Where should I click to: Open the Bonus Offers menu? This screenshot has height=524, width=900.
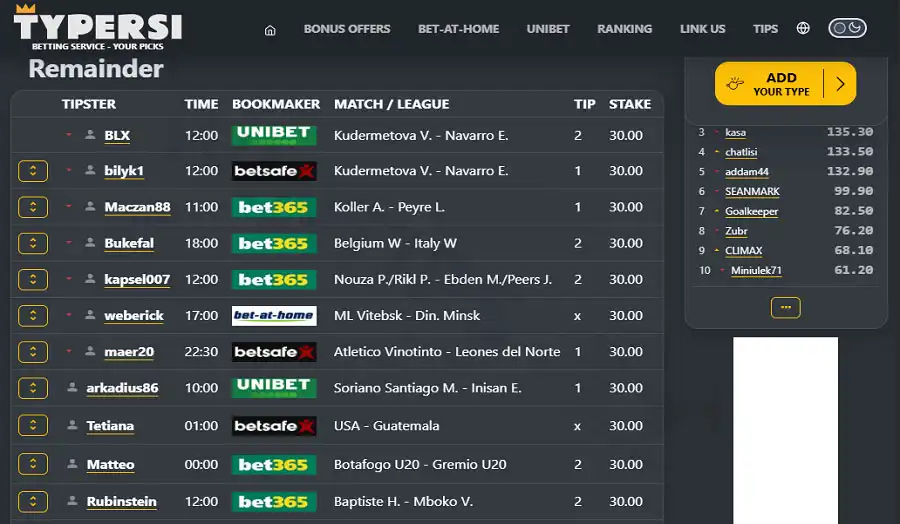(347, 29)
